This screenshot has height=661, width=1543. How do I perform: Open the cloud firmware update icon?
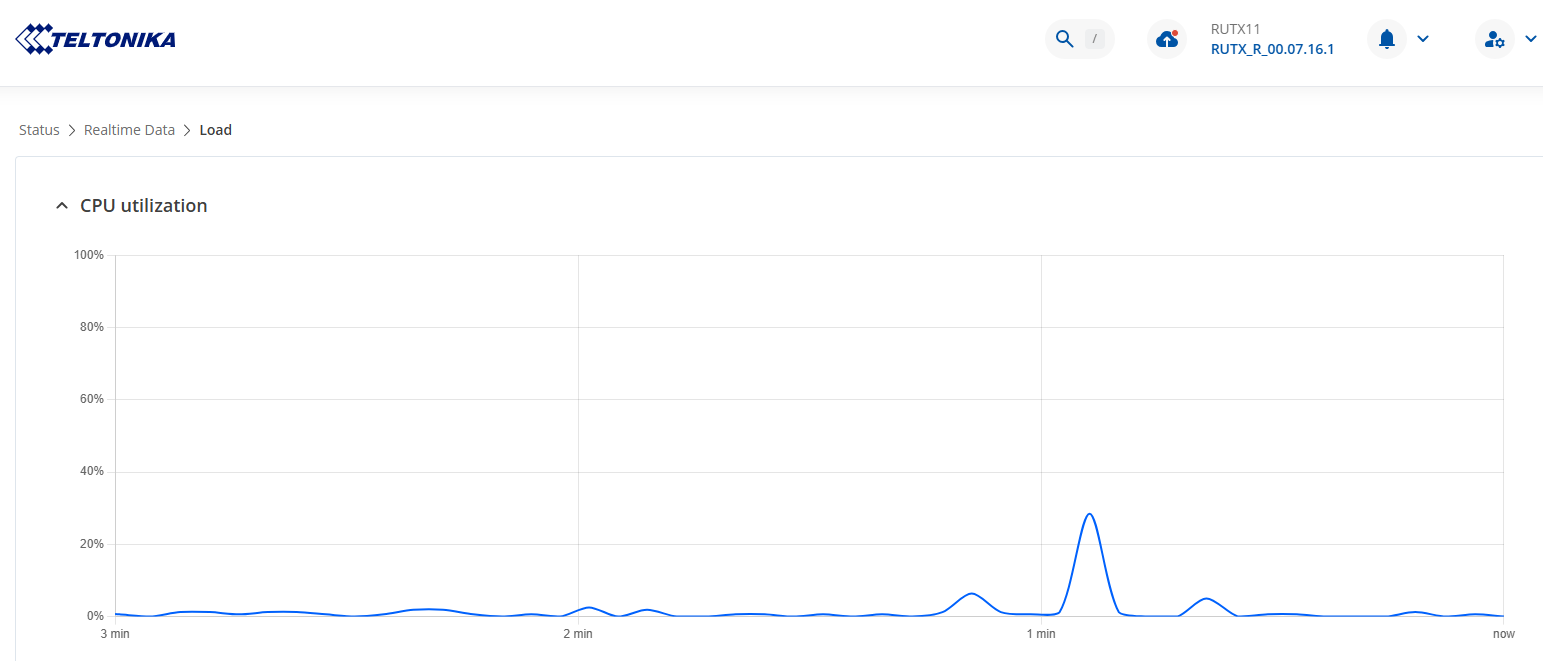click(1167, 39)
